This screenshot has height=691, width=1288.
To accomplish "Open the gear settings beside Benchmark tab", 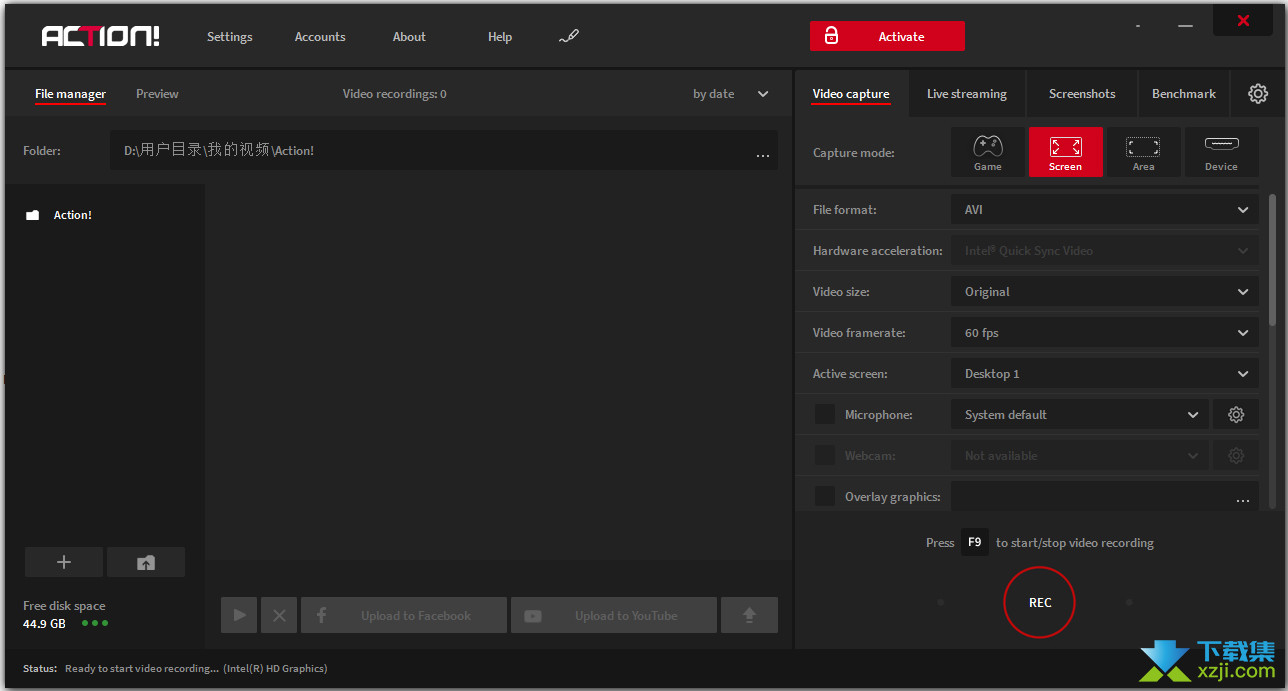I will coord(1258,93).
